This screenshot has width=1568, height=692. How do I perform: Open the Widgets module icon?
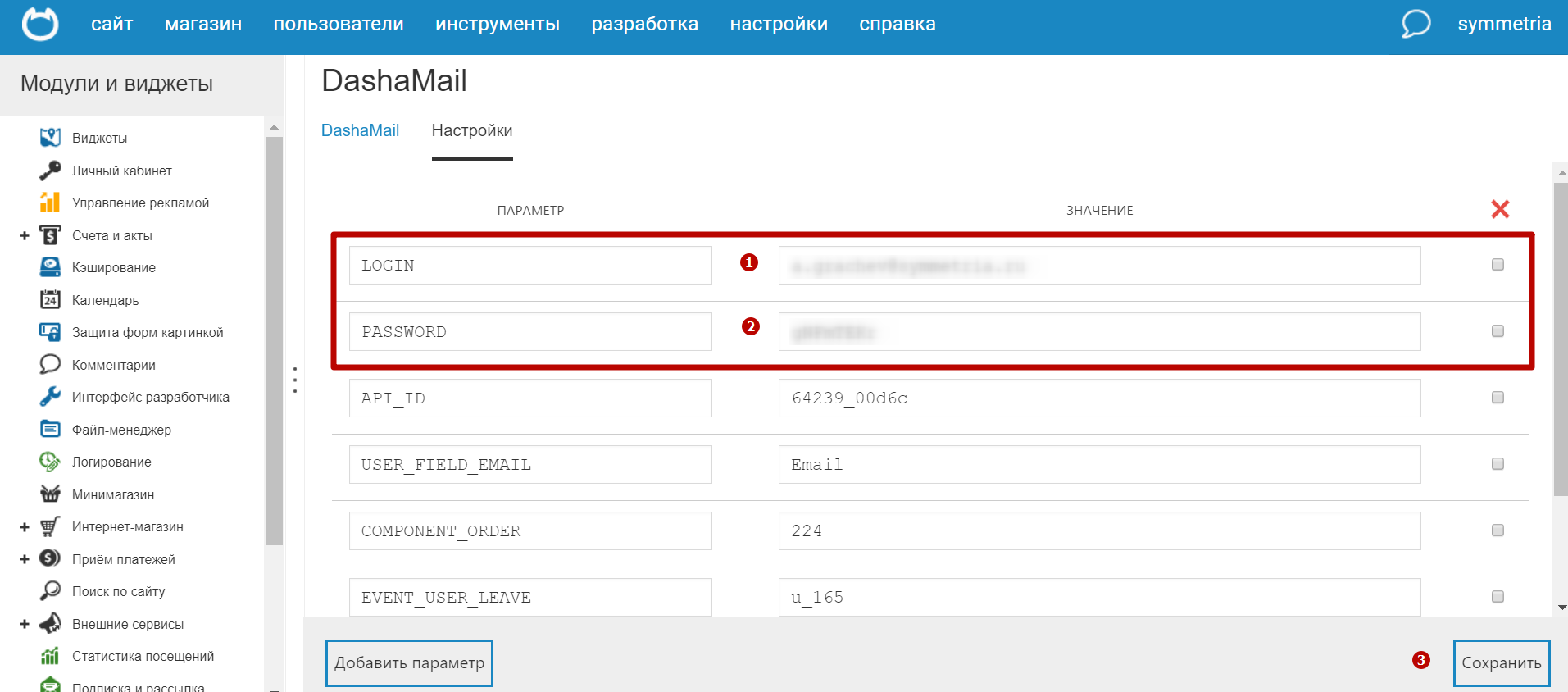[50, 138]
